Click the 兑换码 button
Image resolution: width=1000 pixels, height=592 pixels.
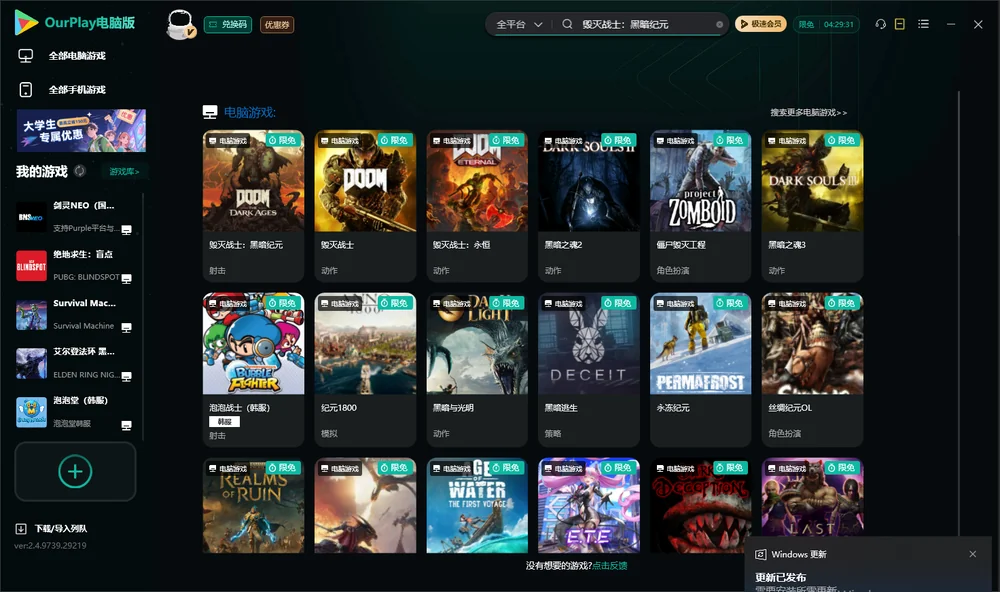pos(228,24)
